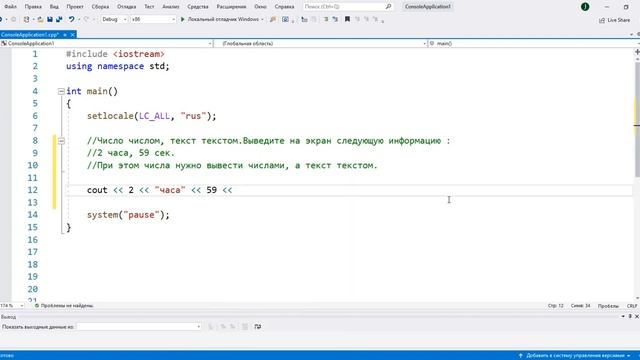Screen dimensions: 640x360
Task: Click the Live Share button
Action: pyautogui.click(x=614, y=20)
